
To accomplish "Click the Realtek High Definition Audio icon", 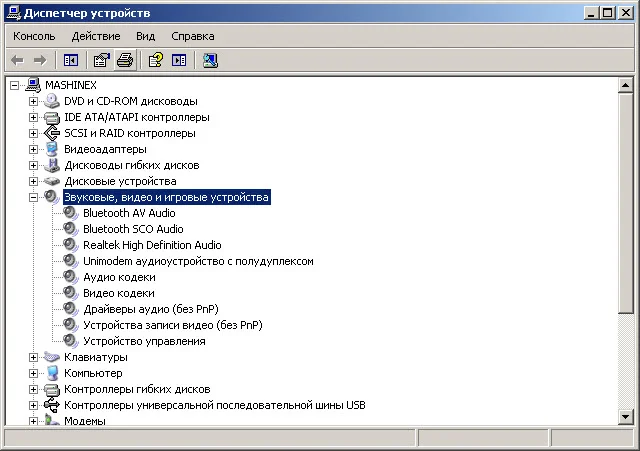I will pyautogui.click(x=71, y=245).
